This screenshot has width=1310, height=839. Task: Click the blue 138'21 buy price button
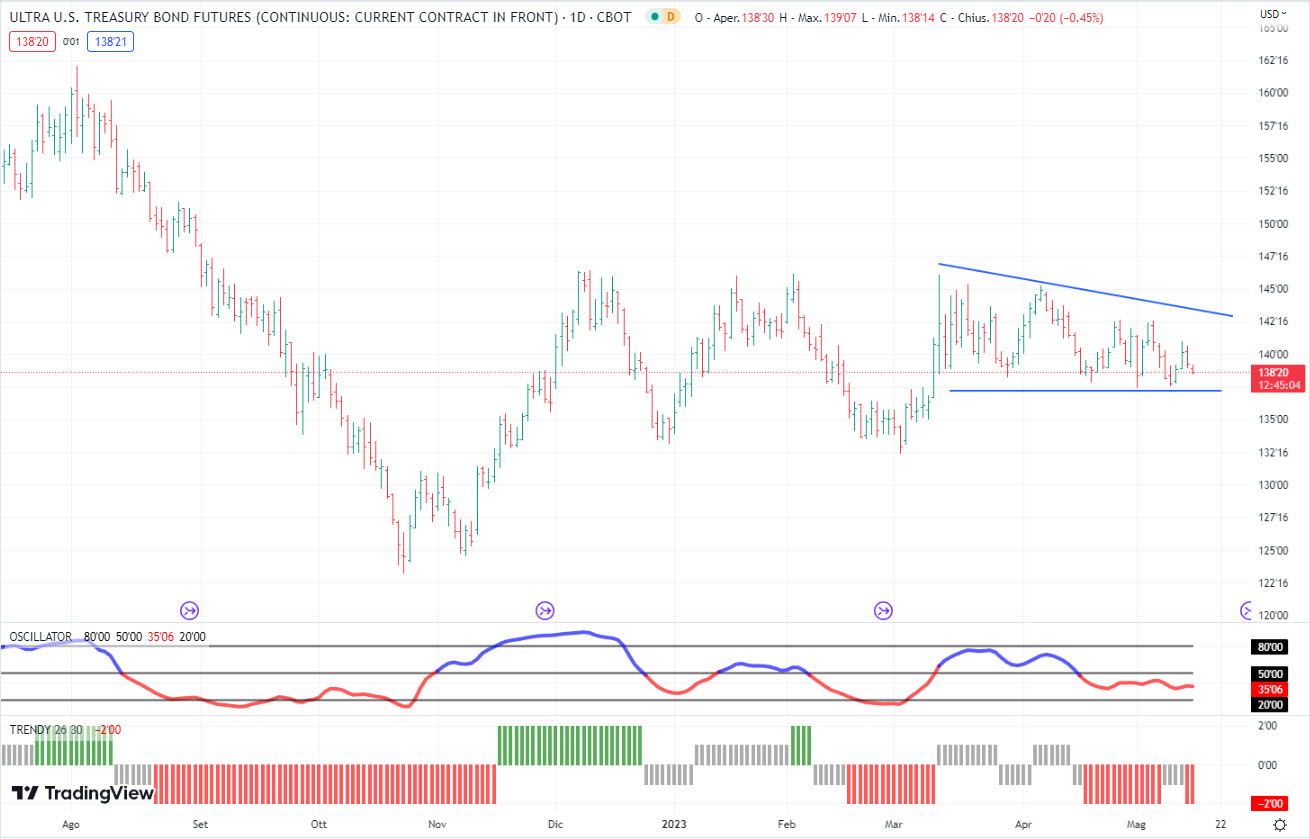point(111,41)
